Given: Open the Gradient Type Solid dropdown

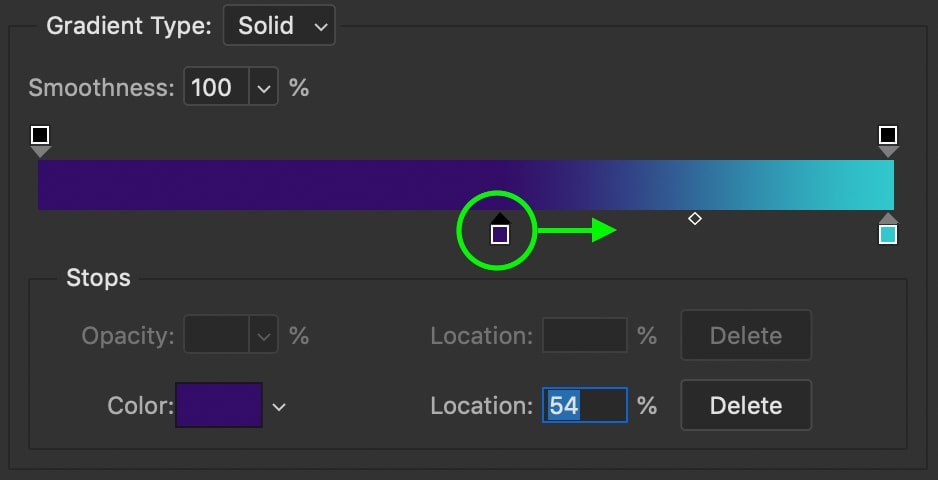Looking at the screenshot, I should pos(279,26).
